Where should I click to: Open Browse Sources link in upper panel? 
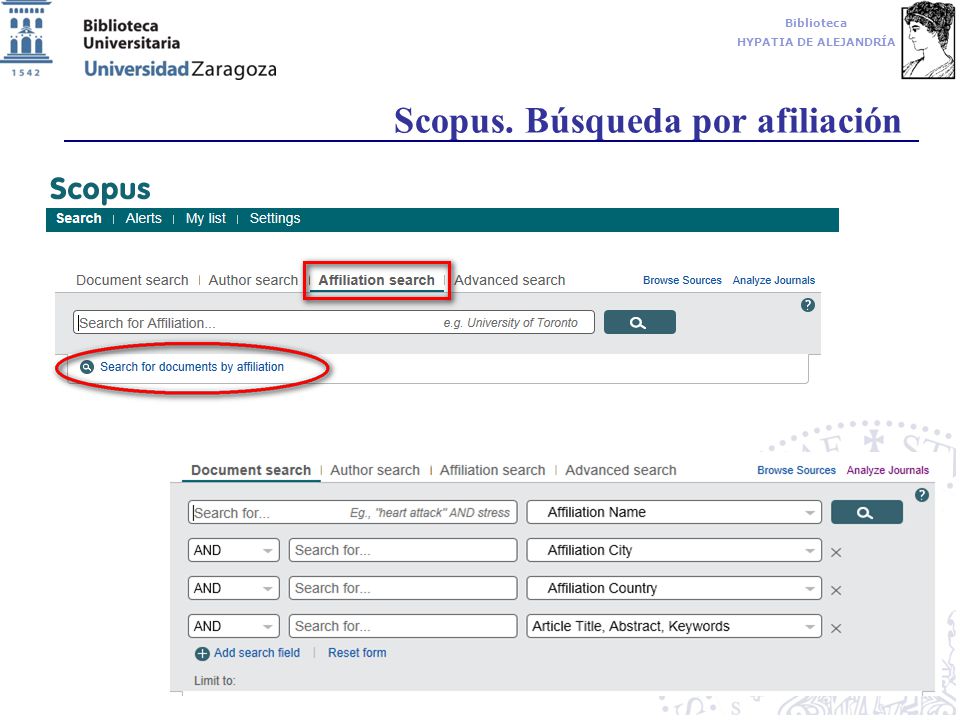pyautogui.click(x=682, y=280)
